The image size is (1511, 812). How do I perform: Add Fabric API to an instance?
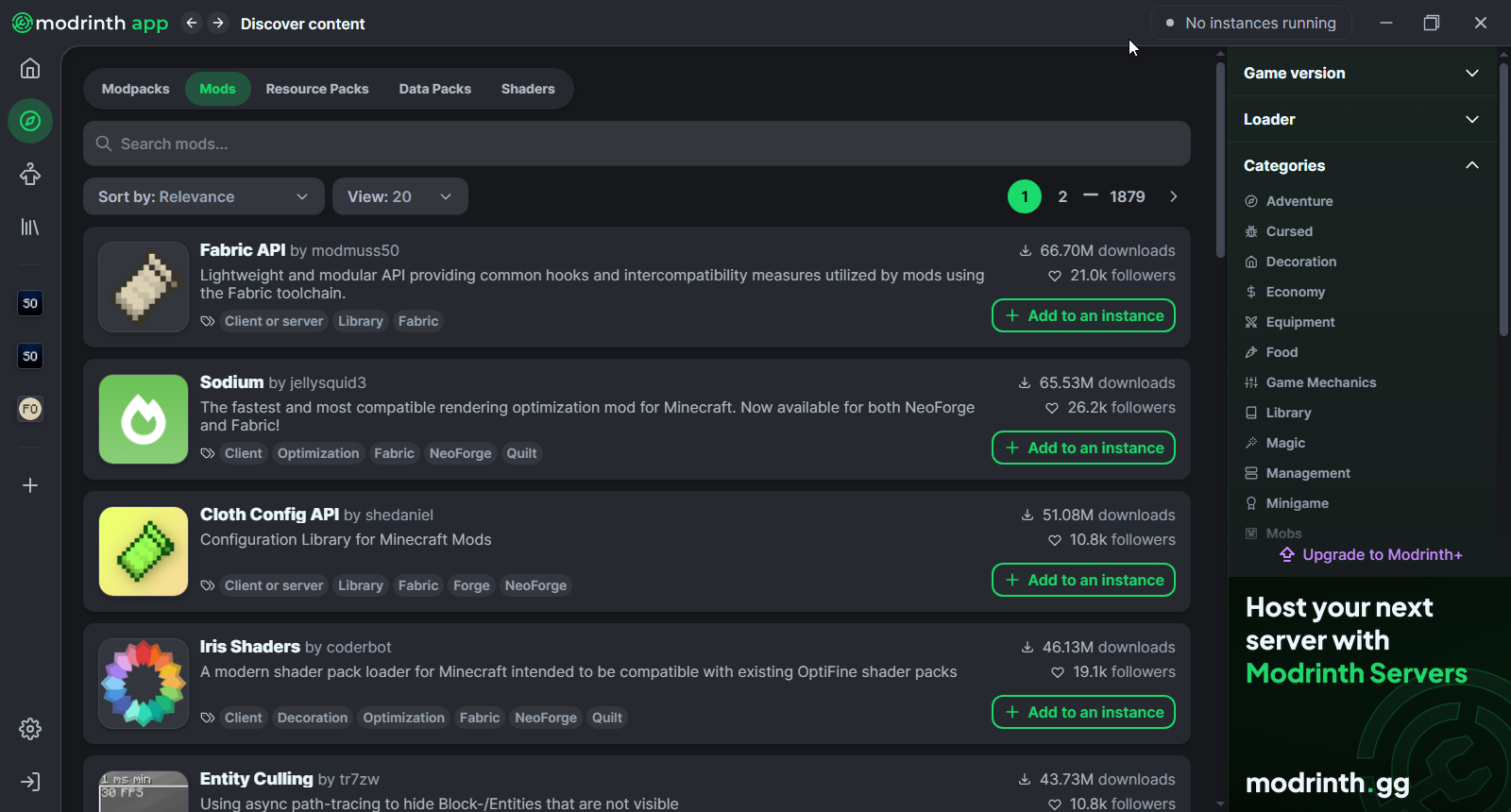[1083, 315]
